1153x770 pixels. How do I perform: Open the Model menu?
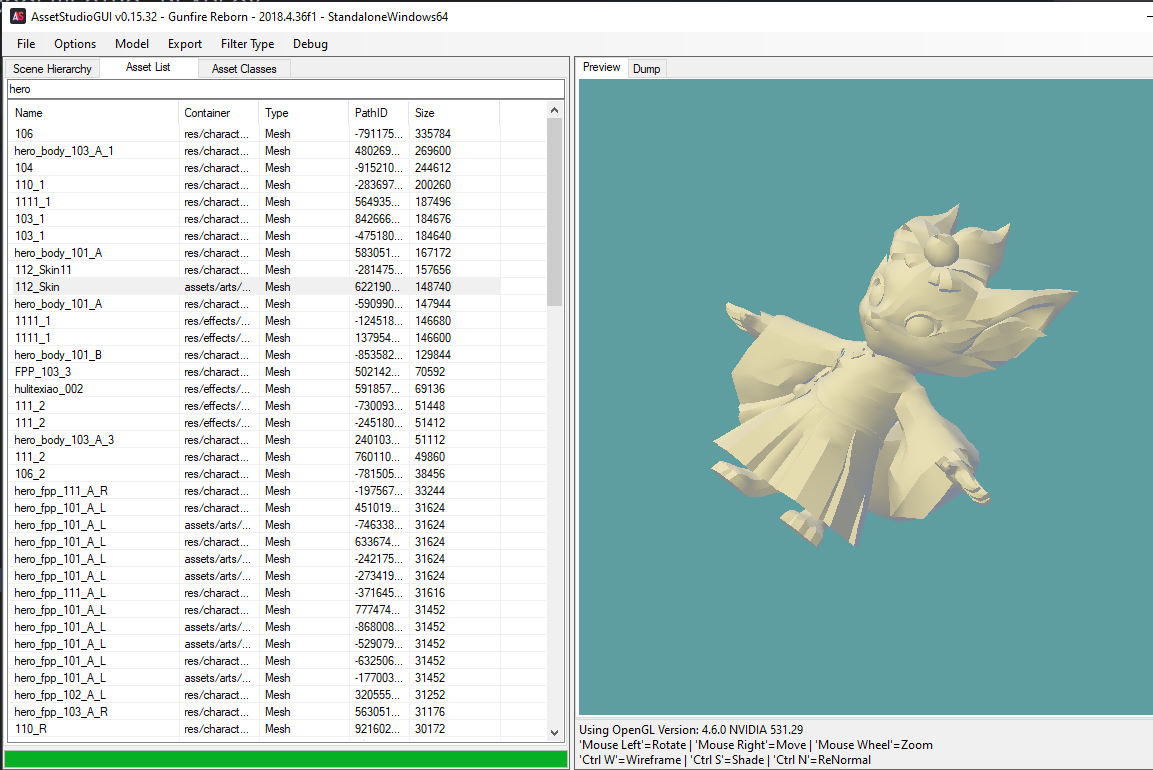pos(132,44)
